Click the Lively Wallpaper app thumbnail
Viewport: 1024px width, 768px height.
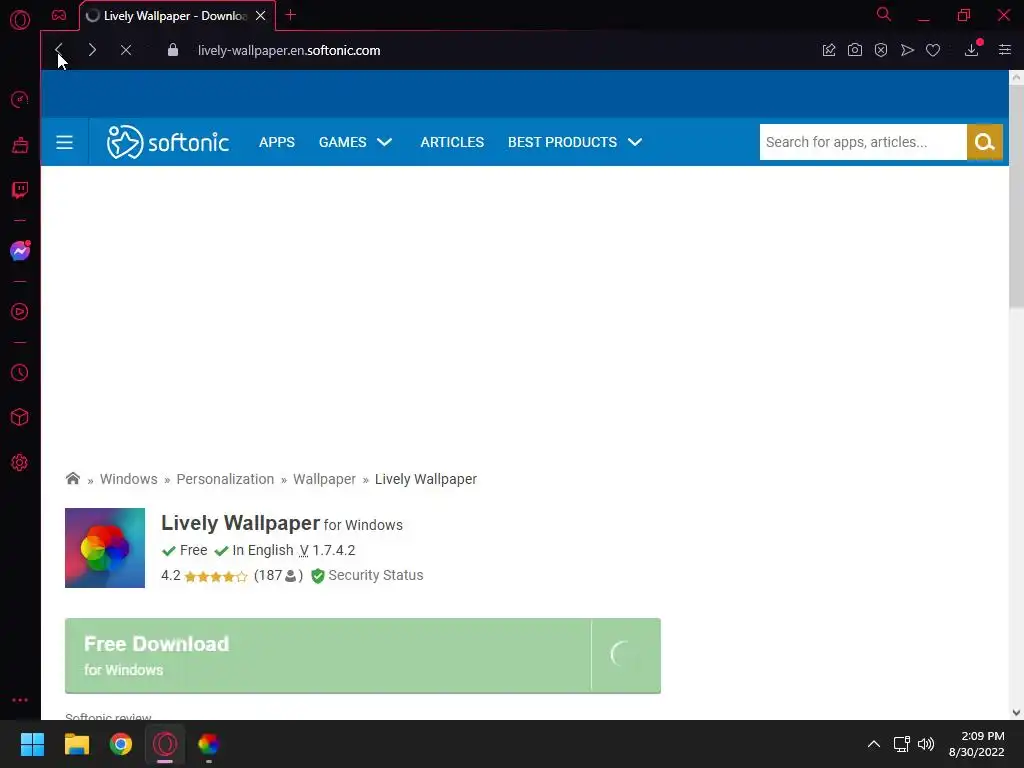click(x=104, y=548)
